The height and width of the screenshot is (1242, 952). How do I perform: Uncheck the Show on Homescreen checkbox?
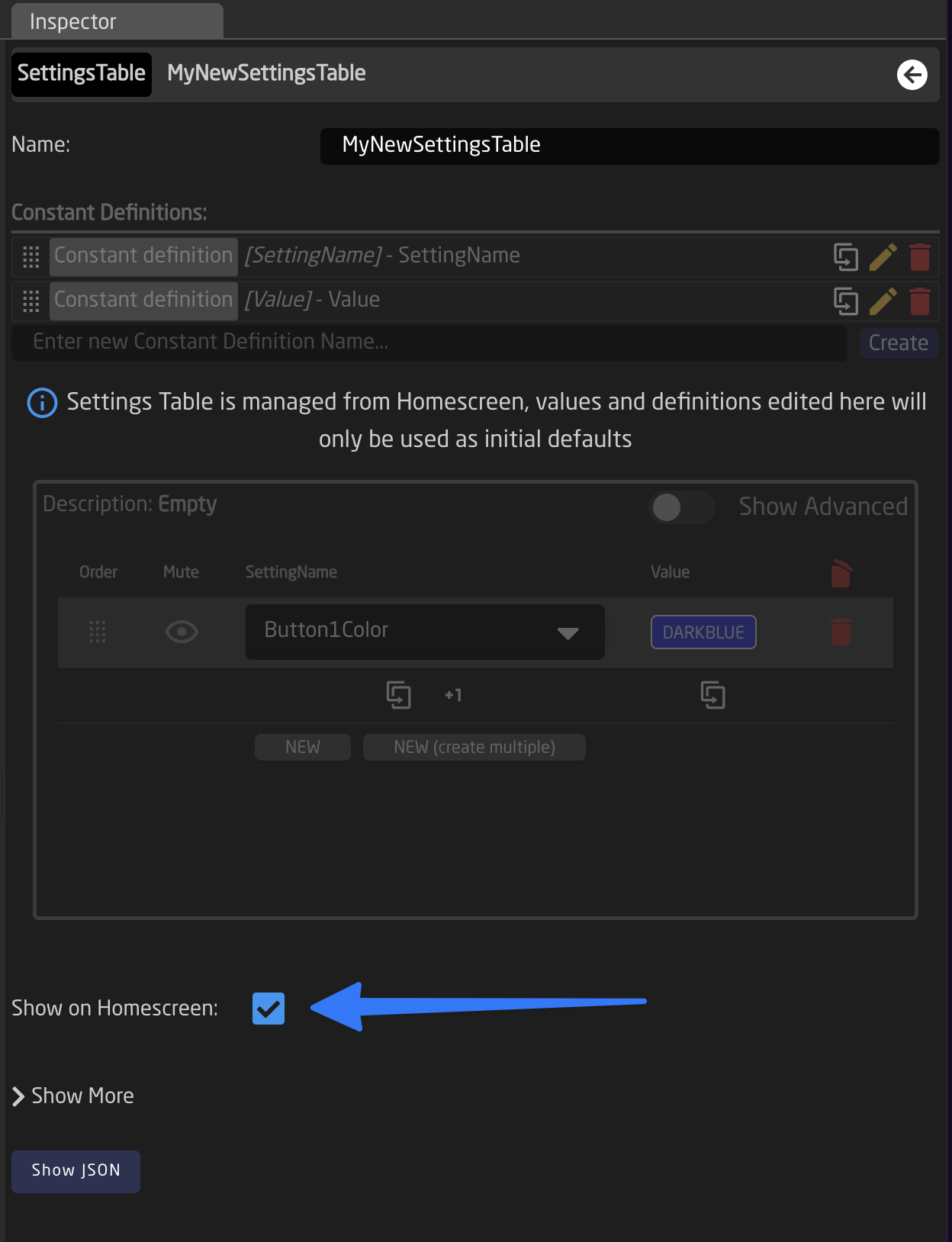[269, 1009]
